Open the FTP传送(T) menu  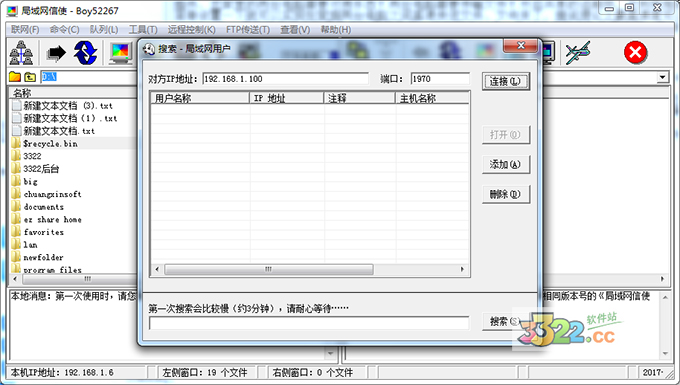tap(248, 29)
